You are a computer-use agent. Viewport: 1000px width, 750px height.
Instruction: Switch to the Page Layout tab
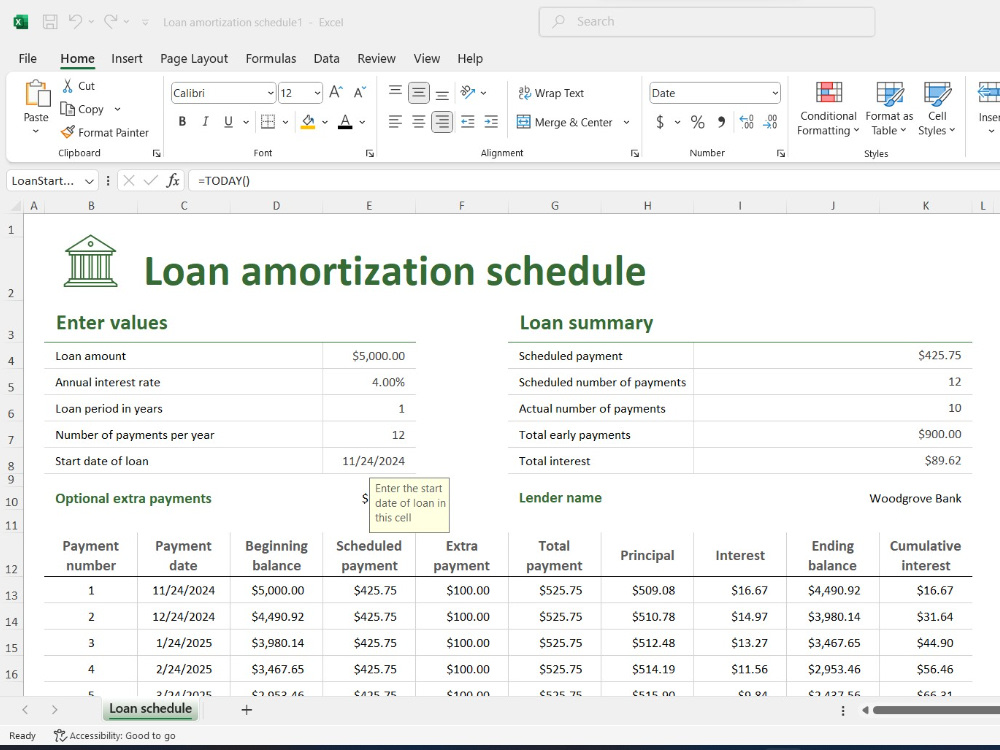(194, 59)
